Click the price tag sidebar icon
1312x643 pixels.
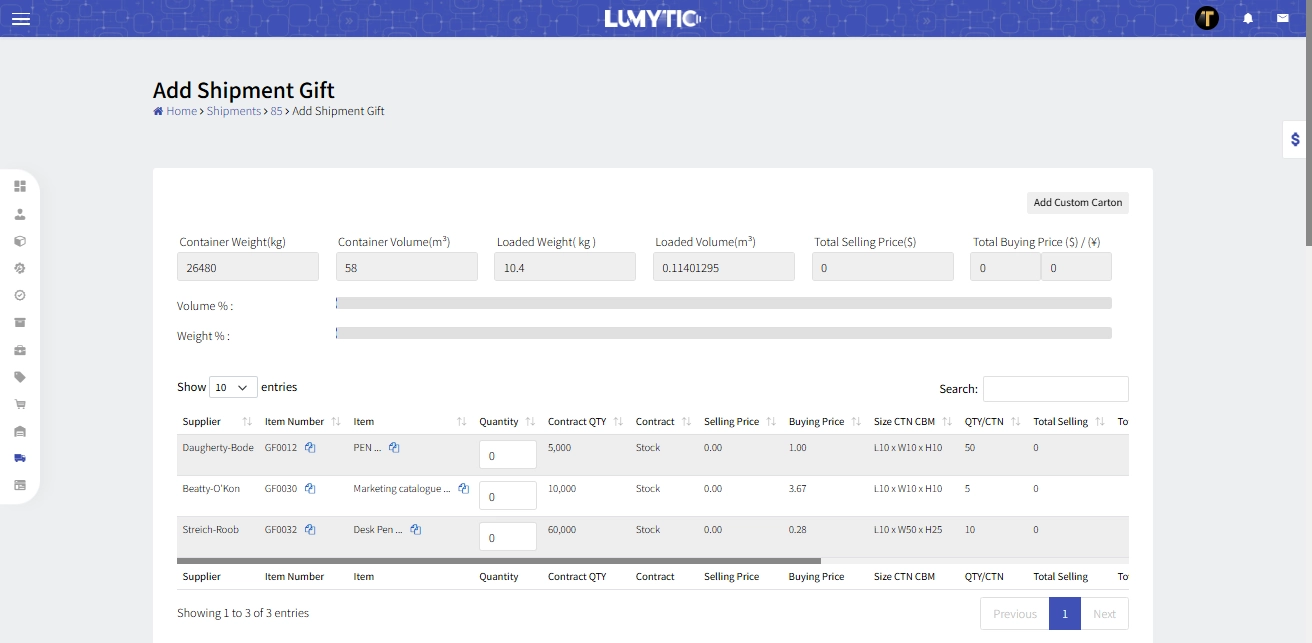pos(20,377)
